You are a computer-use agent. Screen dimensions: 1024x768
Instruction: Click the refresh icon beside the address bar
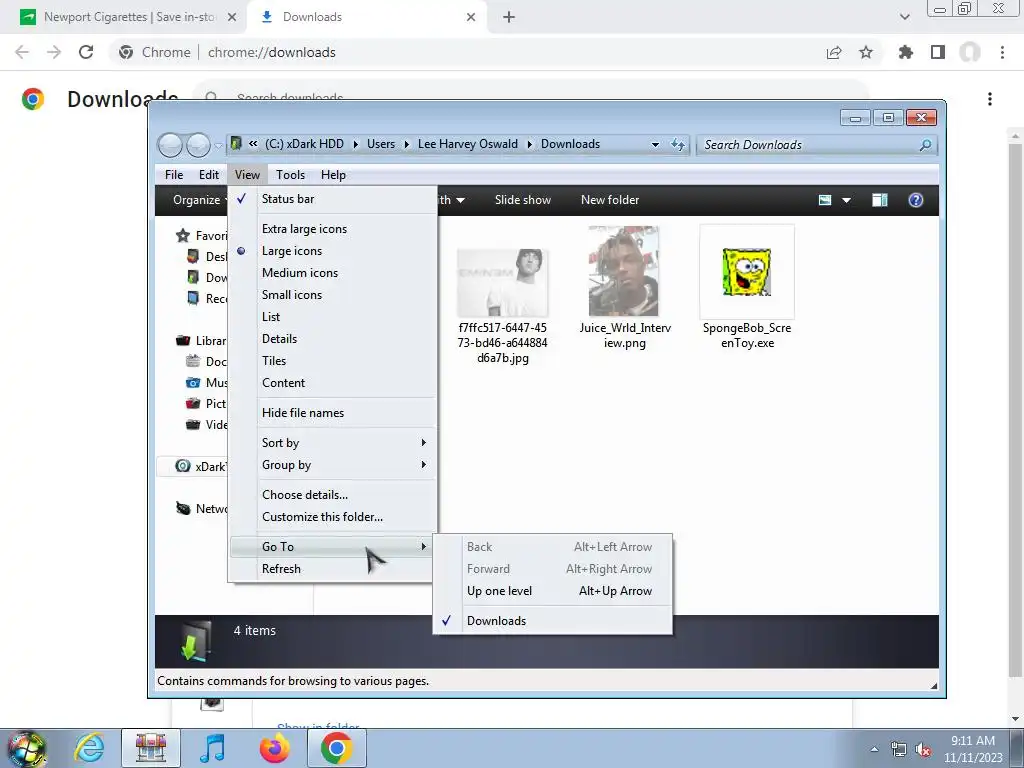678,144
